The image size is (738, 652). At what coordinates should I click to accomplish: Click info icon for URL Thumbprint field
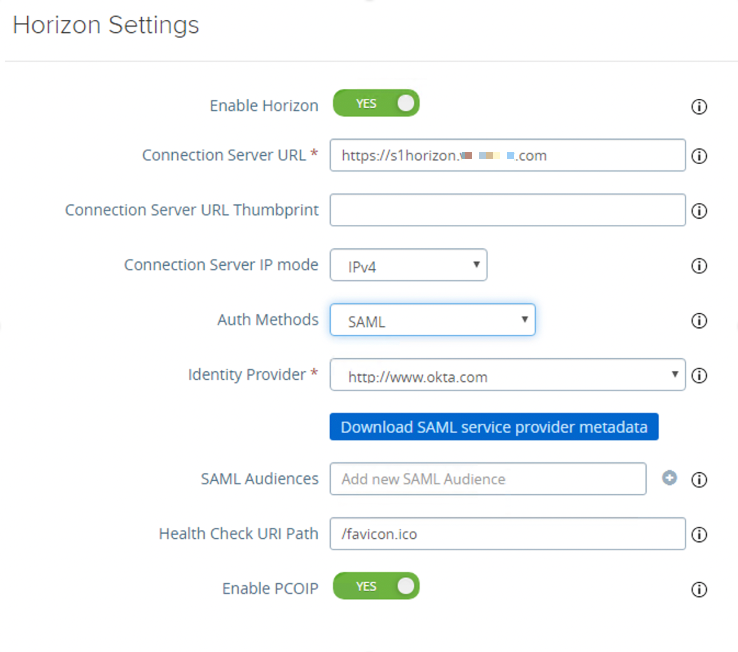[x=699, y=211]
